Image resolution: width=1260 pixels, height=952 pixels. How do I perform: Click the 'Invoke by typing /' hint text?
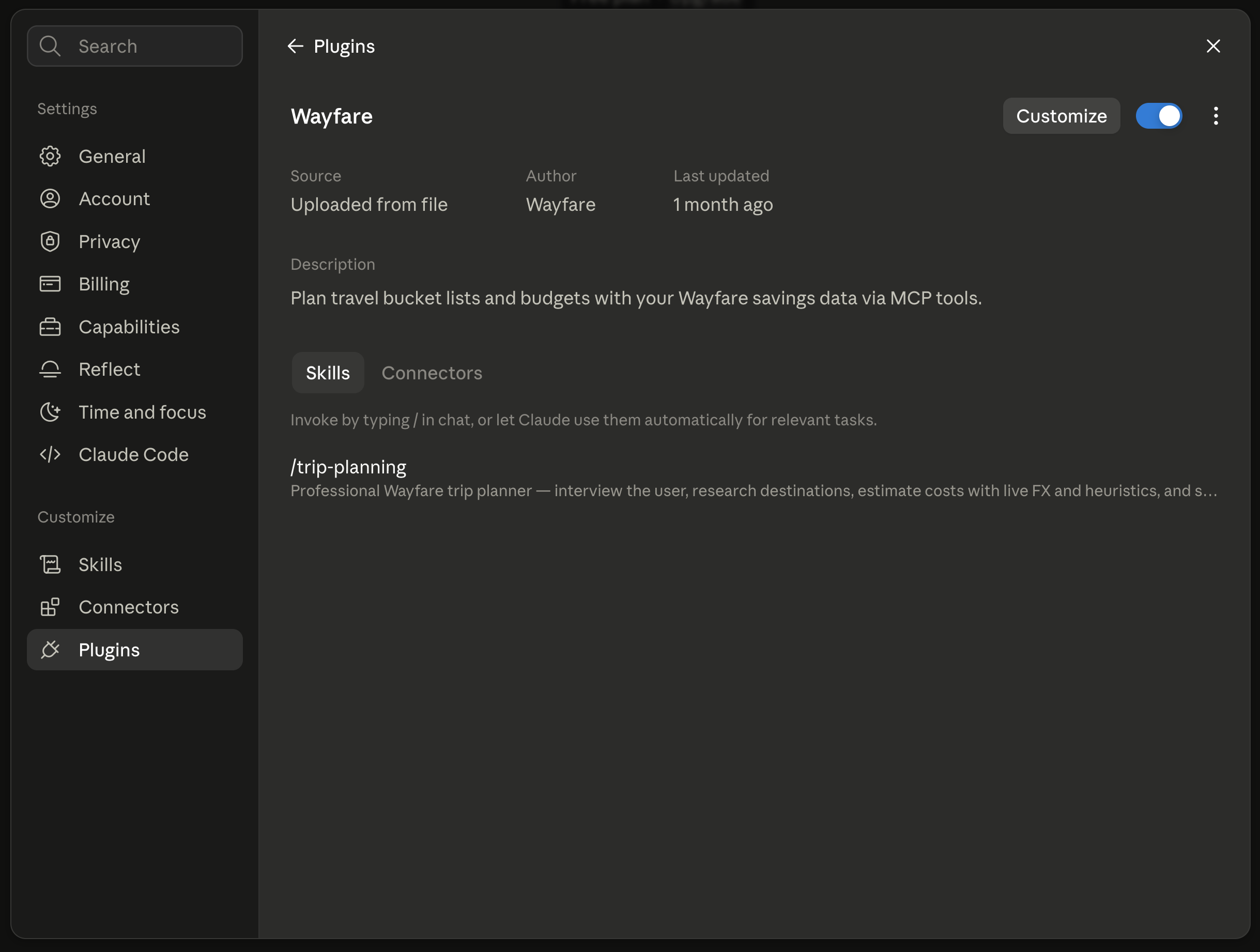coord(584,420)
